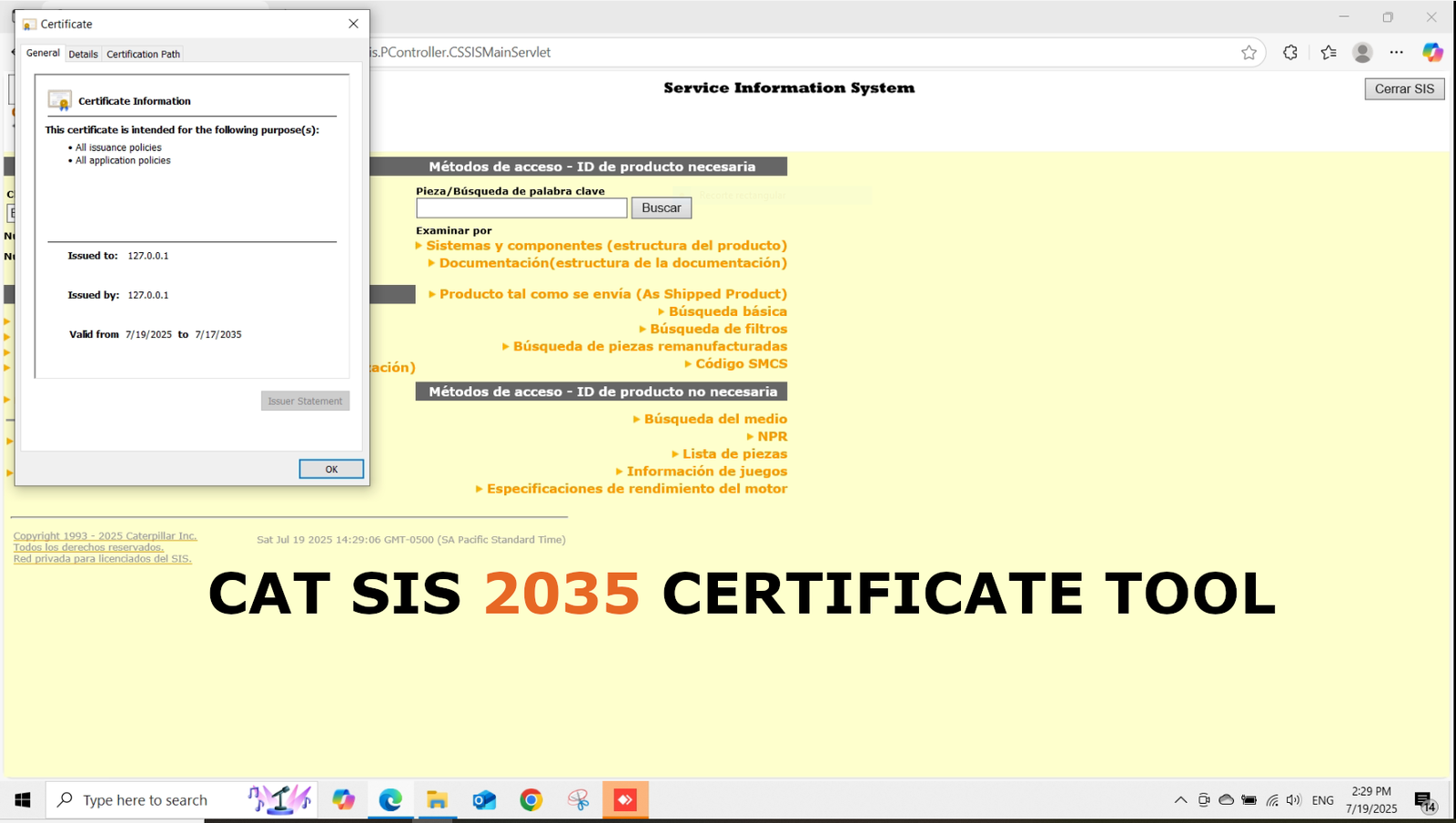Click the Pieza keyword search field

521,208
